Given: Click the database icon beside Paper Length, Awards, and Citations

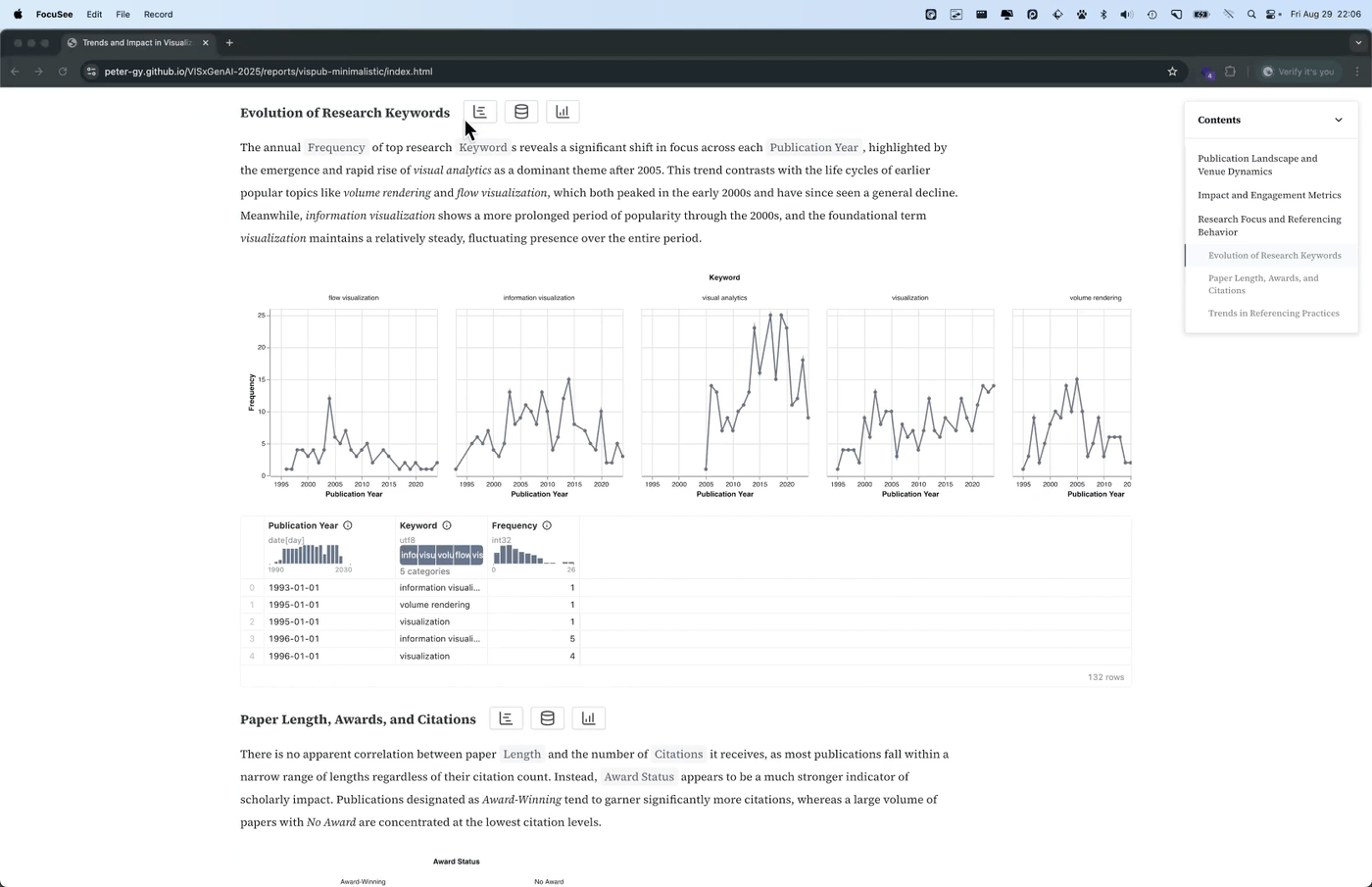Looking at the screenshot, I should pos(548,718).
